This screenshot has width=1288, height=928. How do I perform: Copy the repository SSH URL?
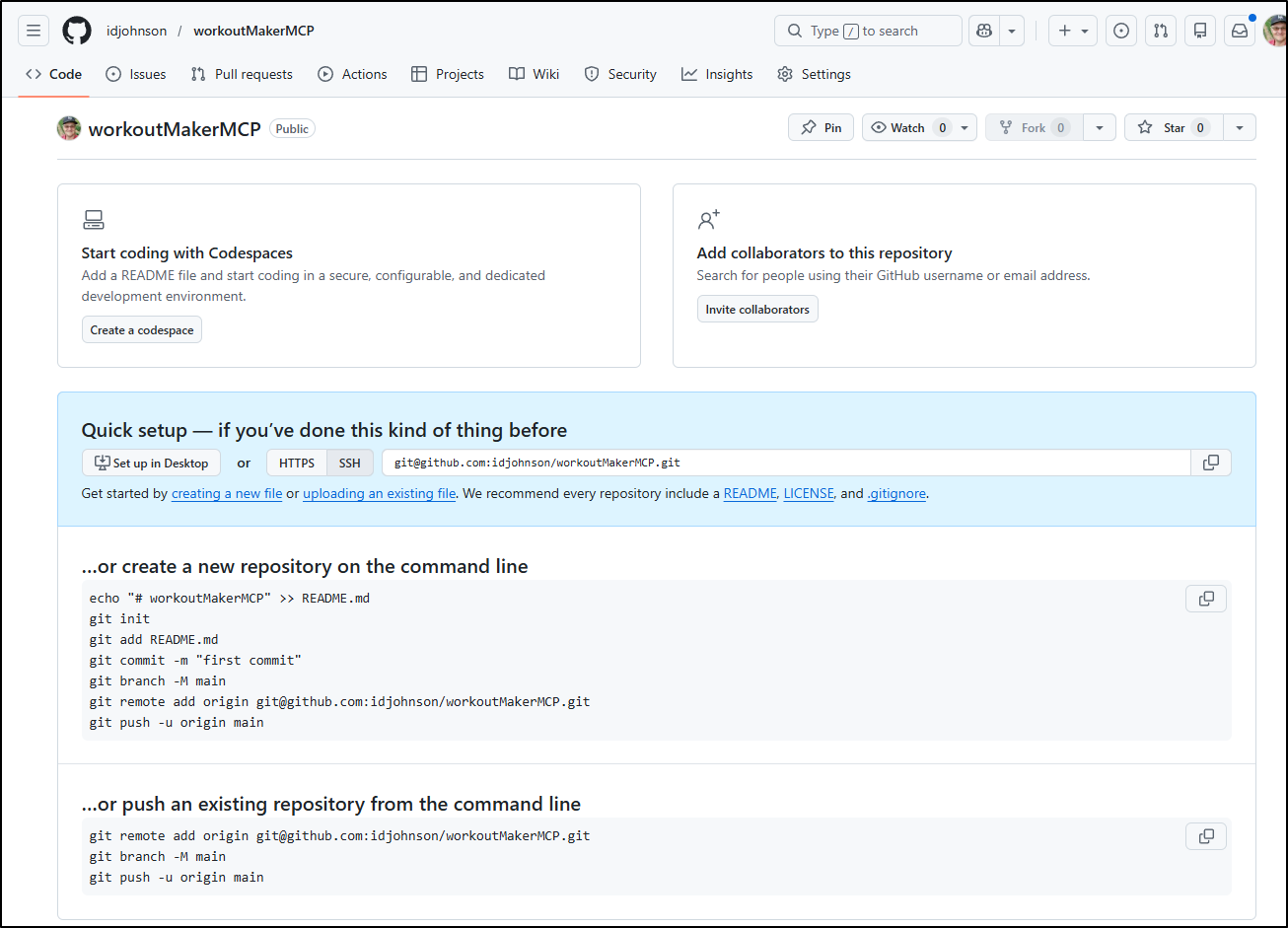click(x=1211, y=463)
